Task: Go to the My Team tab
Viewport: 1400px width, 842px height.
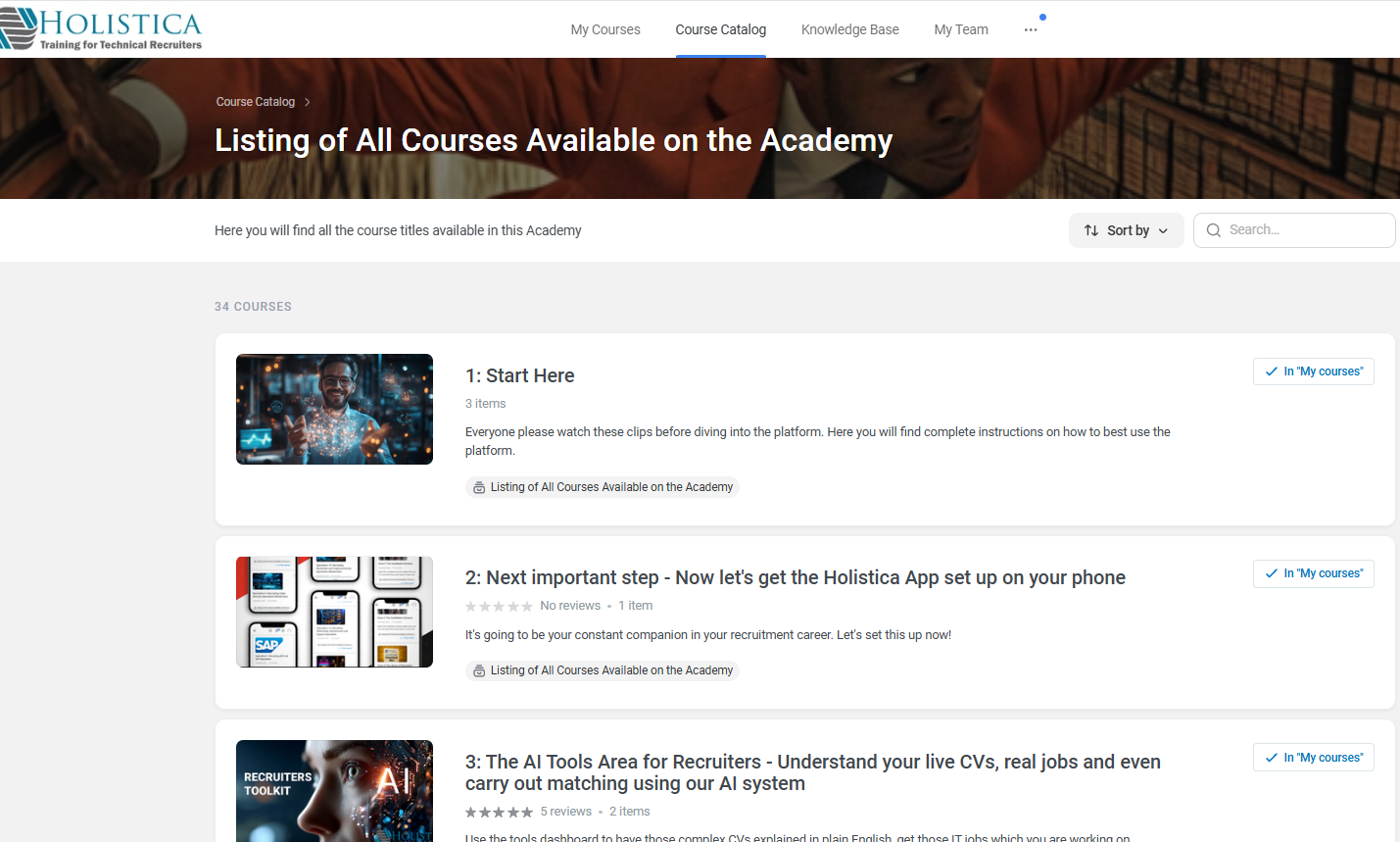Action: pyautogui.click(x=961, y=29)
